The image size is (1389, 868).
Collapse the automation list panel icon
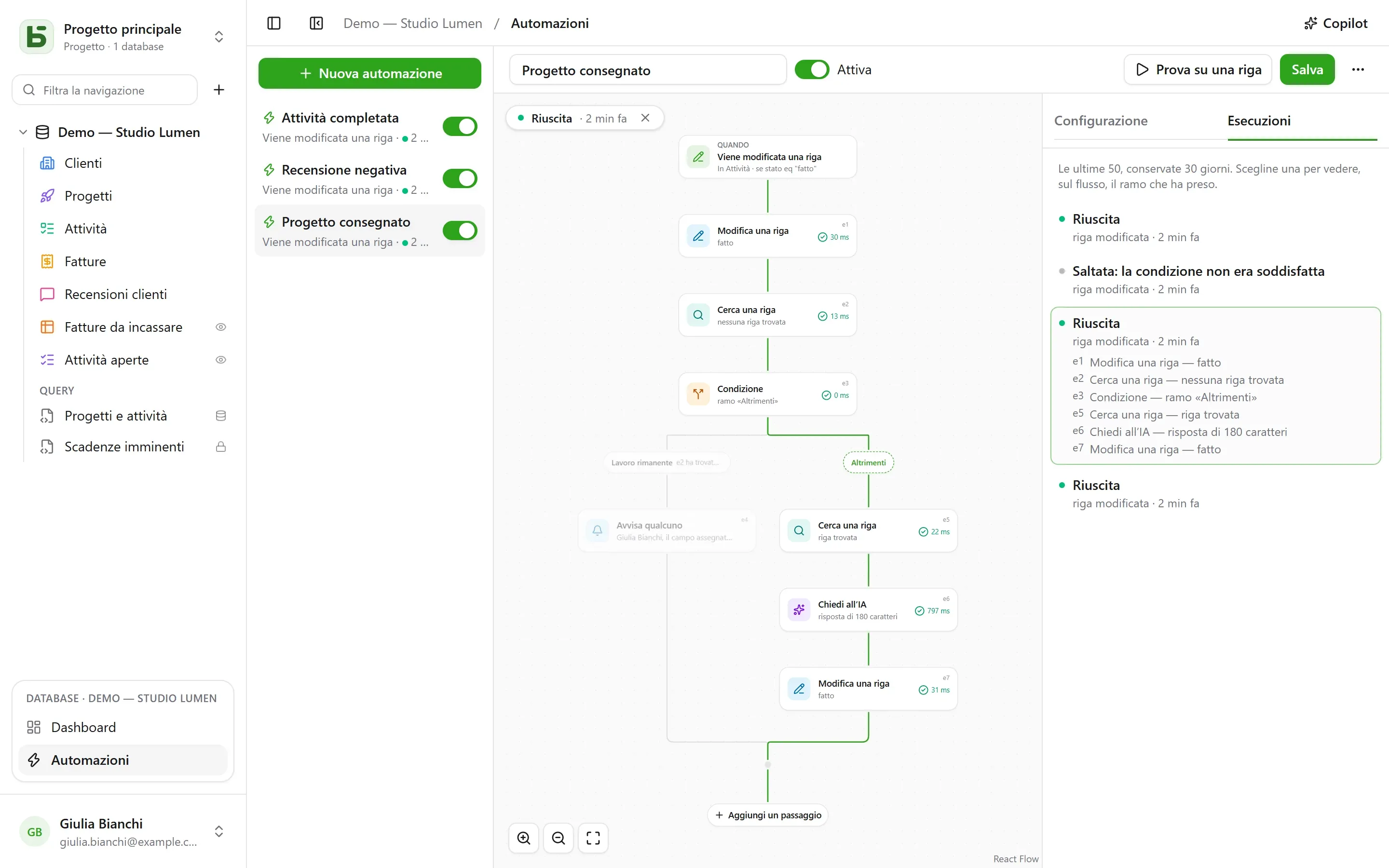tap(316, 23)
